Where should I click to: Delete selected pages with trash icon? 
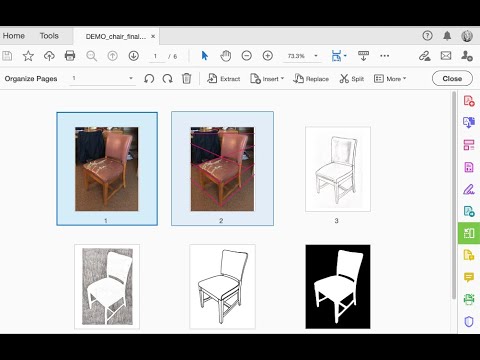click(186, 79)
